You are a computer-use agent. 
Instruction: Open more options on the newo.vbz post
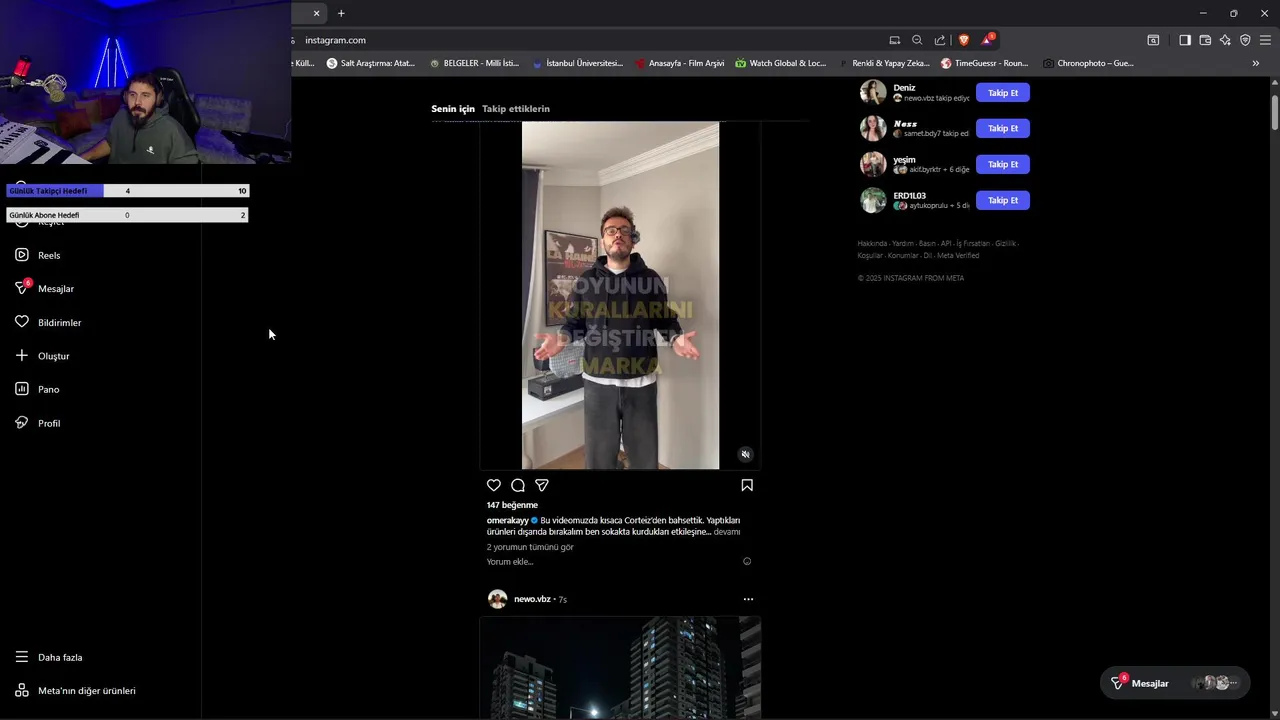[x=748, y=599]
